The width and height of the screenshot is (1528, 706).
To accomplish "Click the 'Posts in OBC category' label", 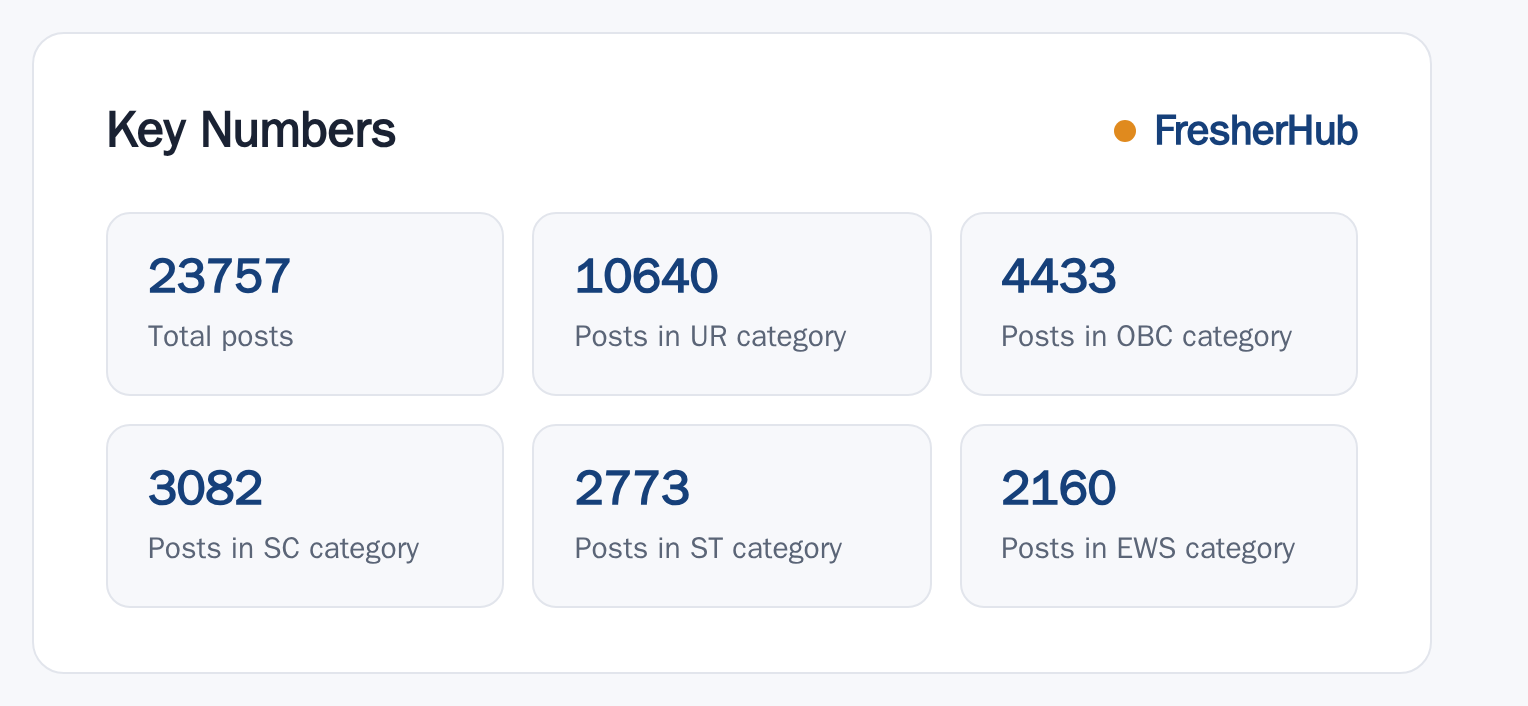I will tap(1147, 337).
